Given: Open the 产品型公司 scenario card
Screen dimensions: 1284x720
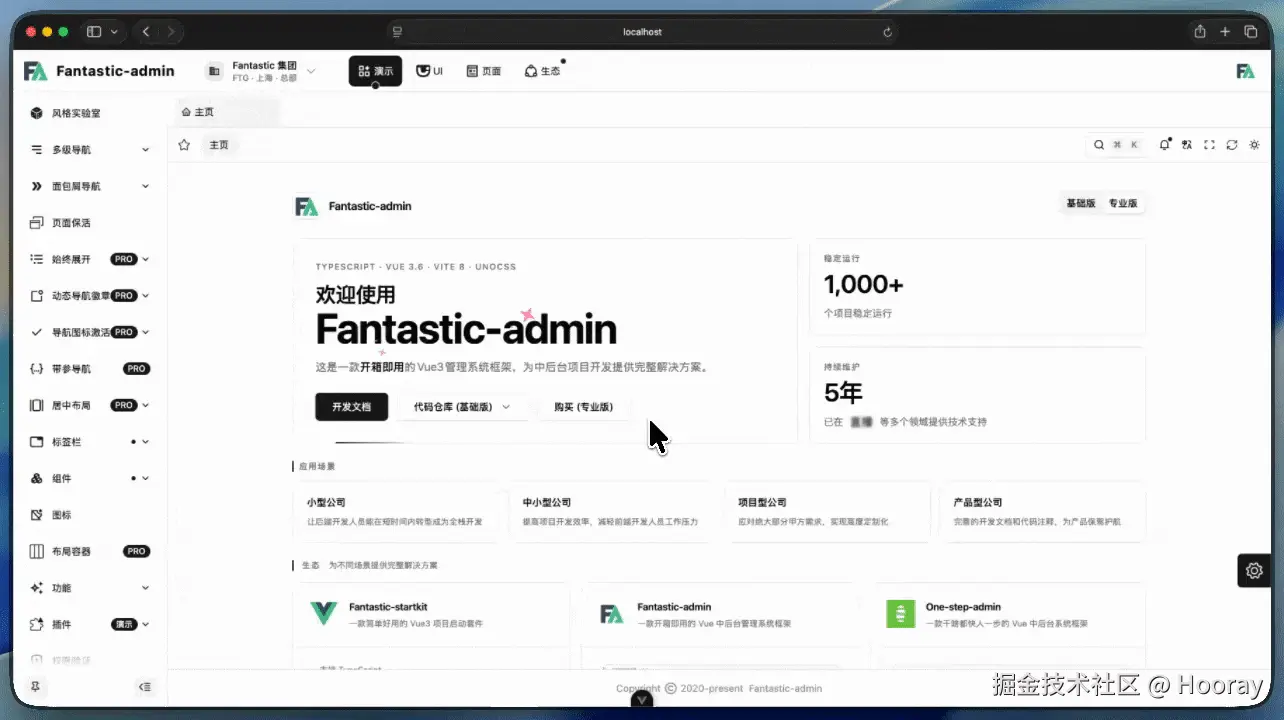Looking at the screenshot, I should click(x=1043, y=512).
